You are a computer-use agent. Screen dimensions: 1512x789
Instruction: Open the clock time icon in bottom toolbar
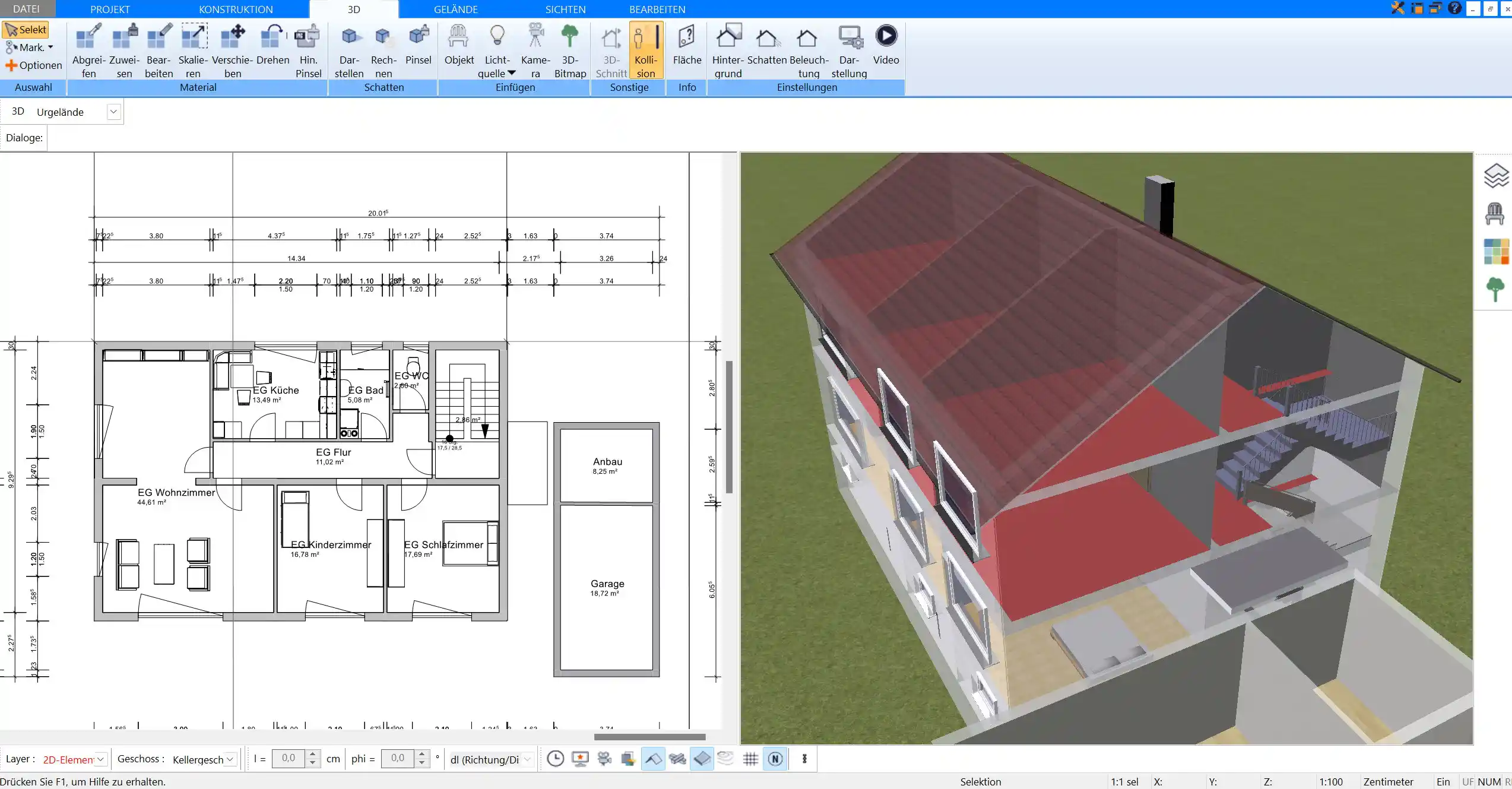(x=555, y=759)
